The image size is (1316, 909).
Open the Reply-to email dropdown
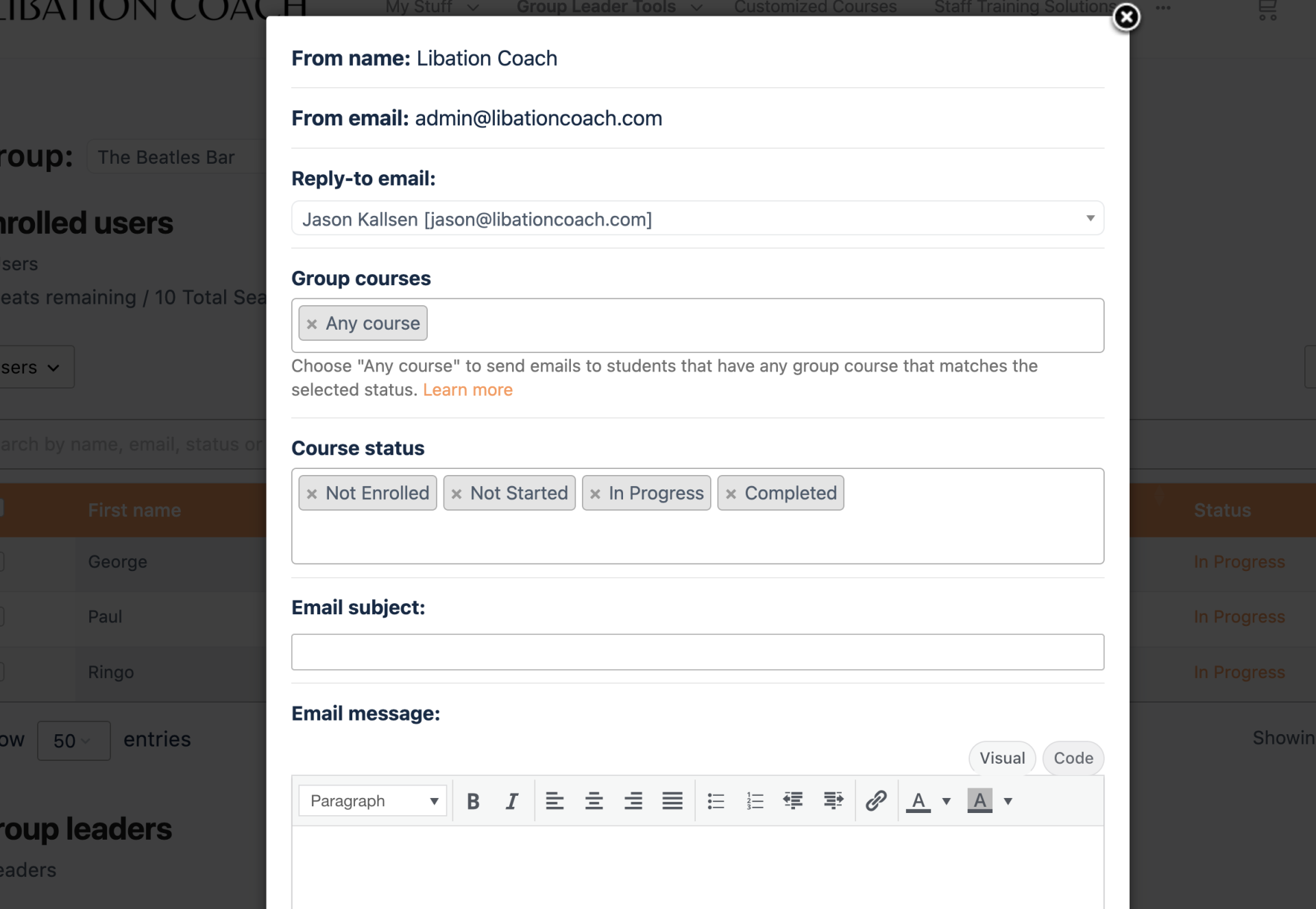(x=697, y=219)
